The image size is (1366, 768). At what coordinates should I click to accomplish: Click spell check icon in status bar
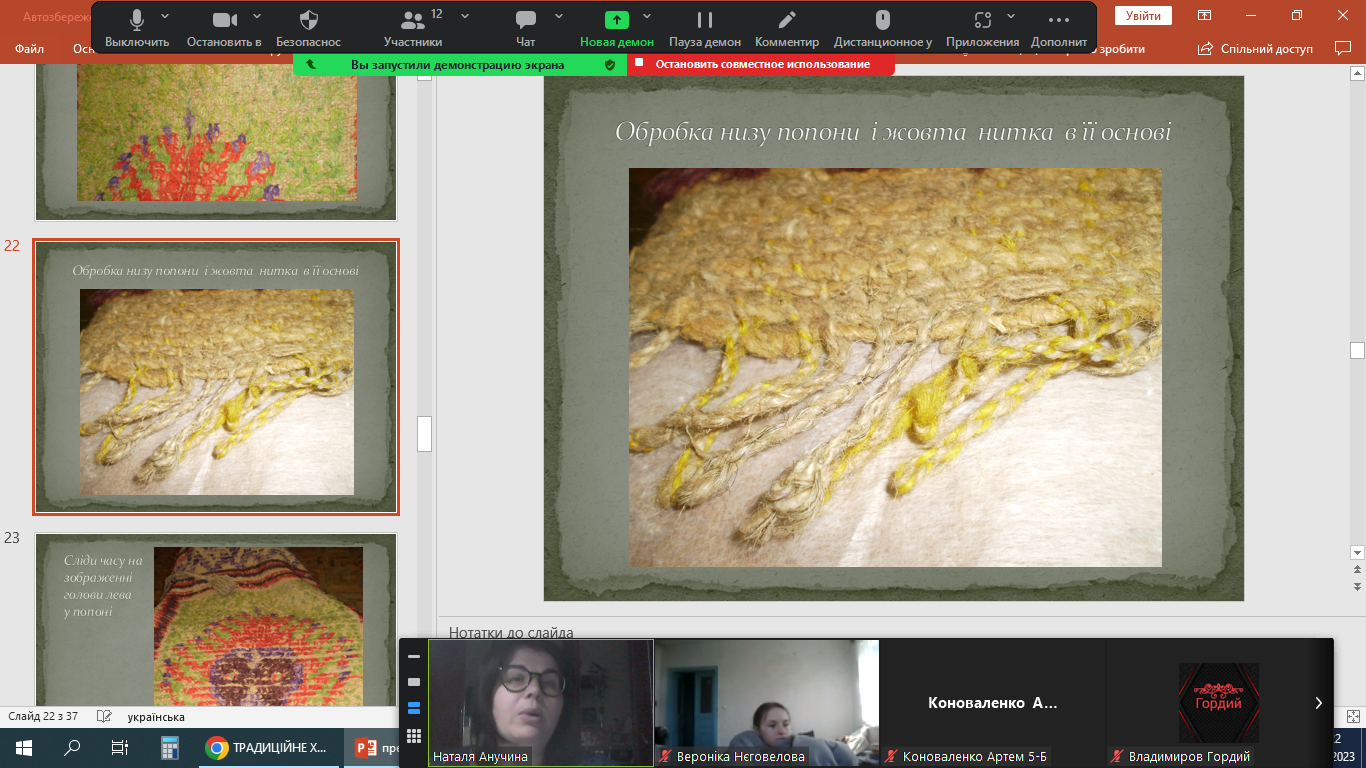click(104, 717)
